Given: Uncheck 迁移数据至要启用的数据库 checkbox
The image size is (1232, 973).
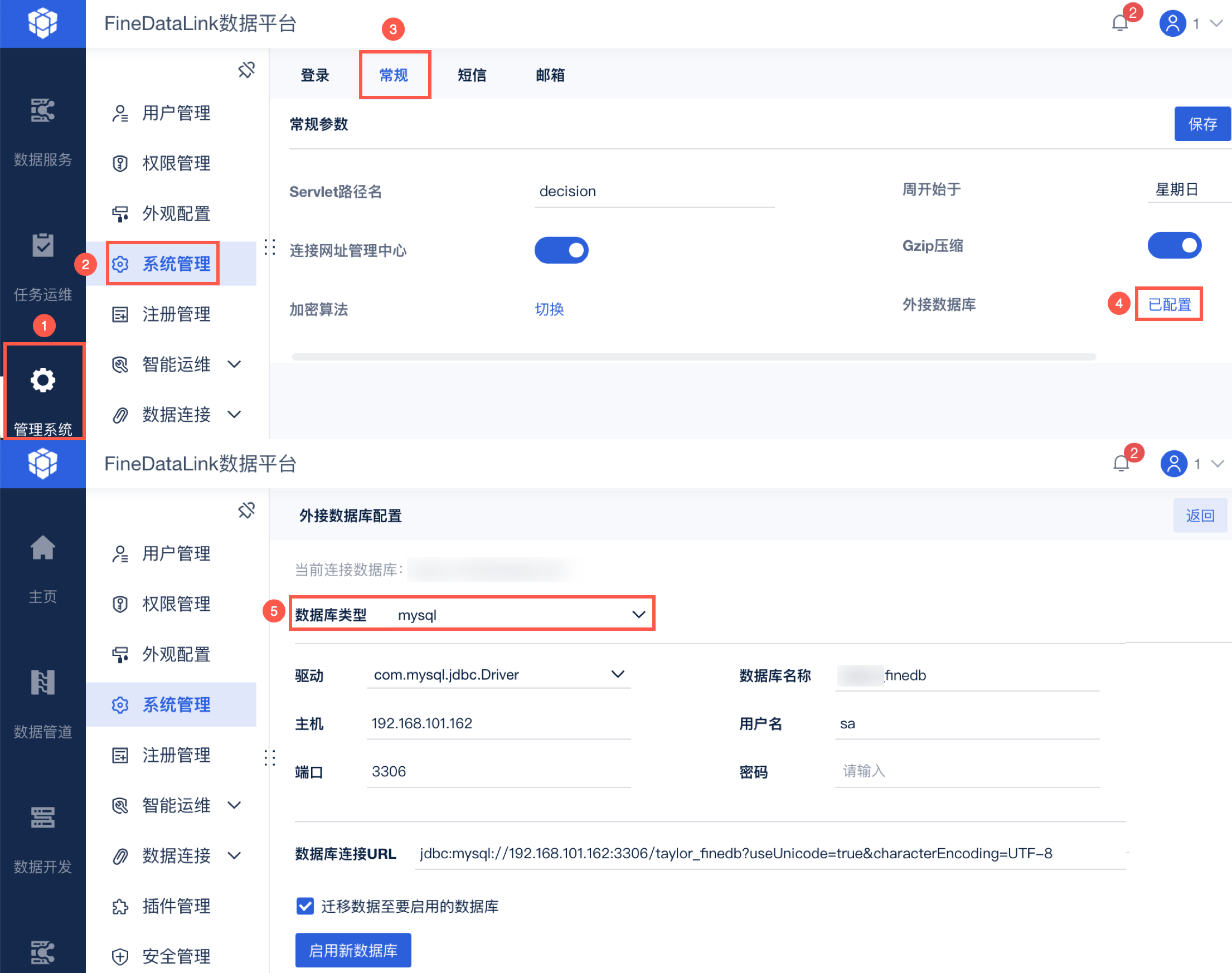Looking at the screenshot, I should pos(305,906).
